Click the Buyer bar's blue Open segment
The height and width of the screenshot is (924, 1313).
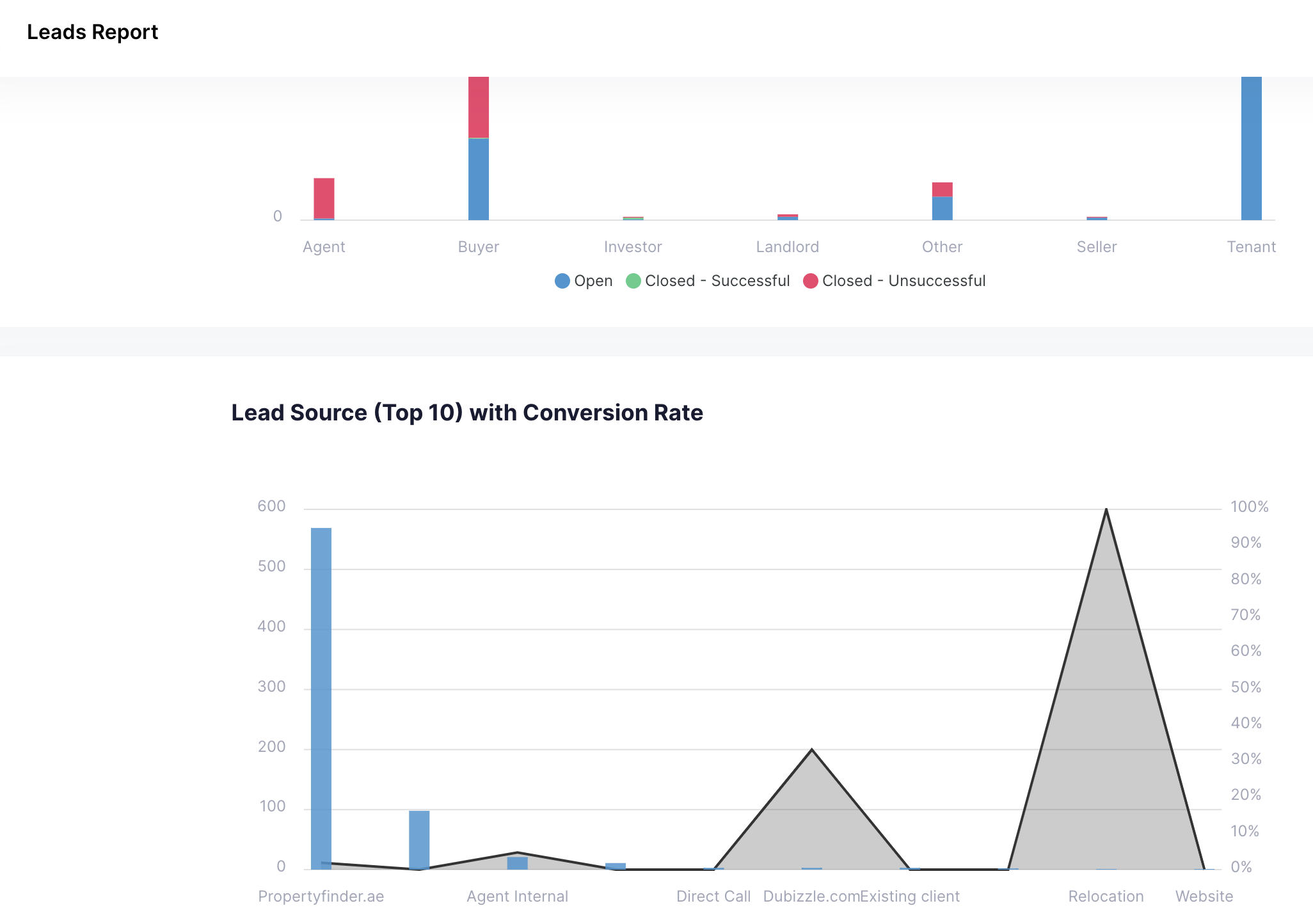tap(479, 179)
